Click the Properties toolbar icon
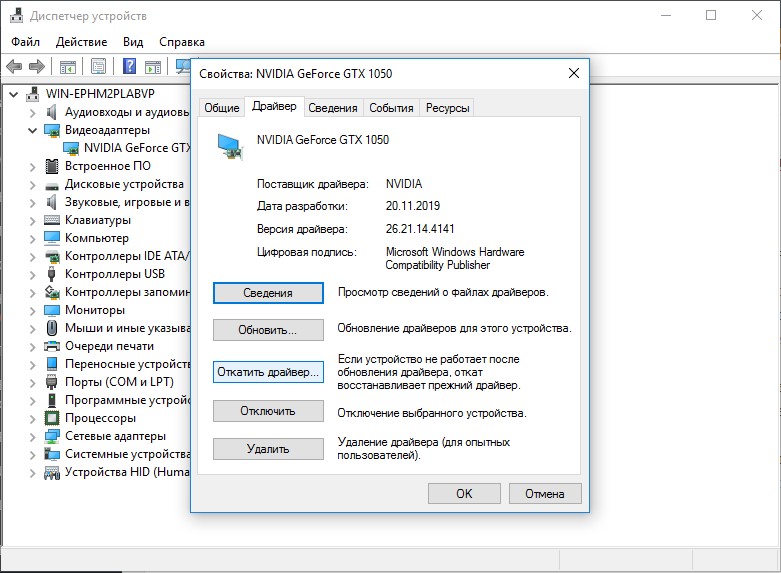781x573 pixels. point(99,66)
